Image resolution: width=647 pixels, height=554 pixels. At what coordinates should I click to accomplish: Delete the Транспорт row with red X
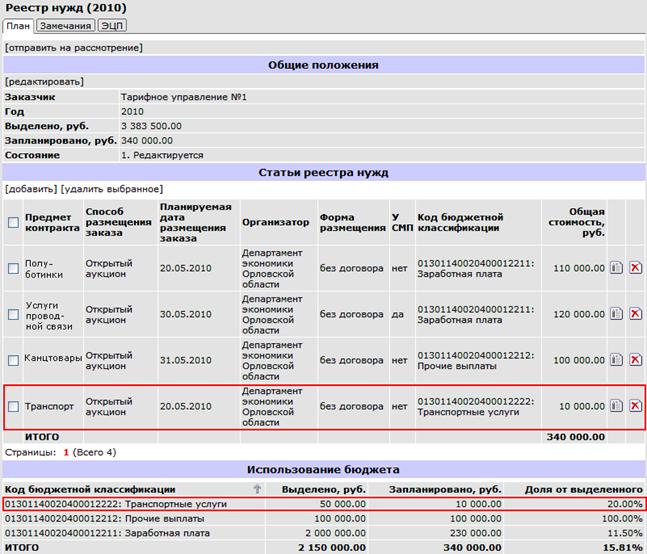click(635, 406)
